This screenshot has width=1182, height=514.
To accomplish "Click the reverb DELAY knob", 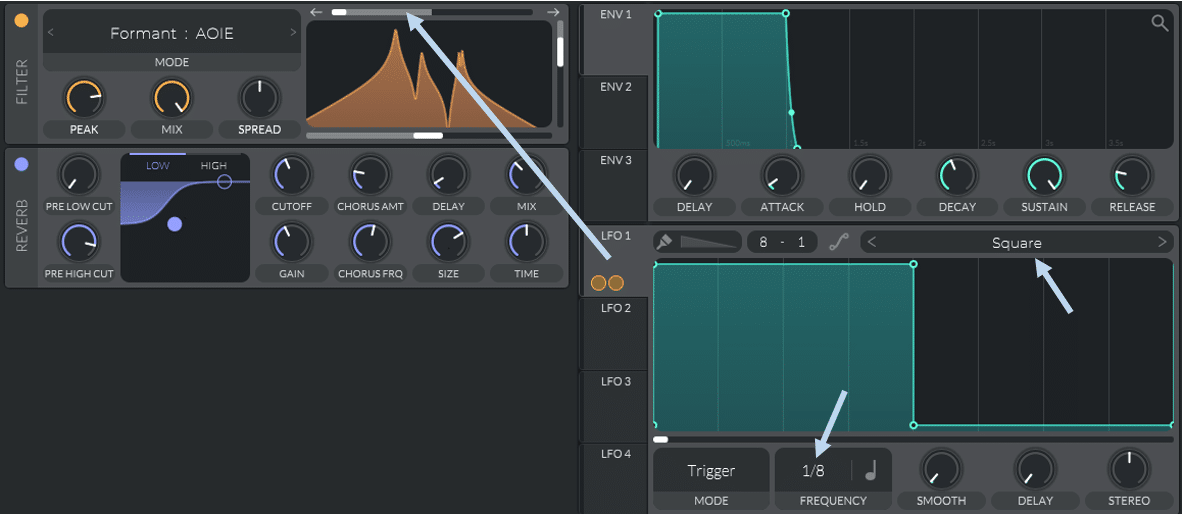I will point(449,174).
